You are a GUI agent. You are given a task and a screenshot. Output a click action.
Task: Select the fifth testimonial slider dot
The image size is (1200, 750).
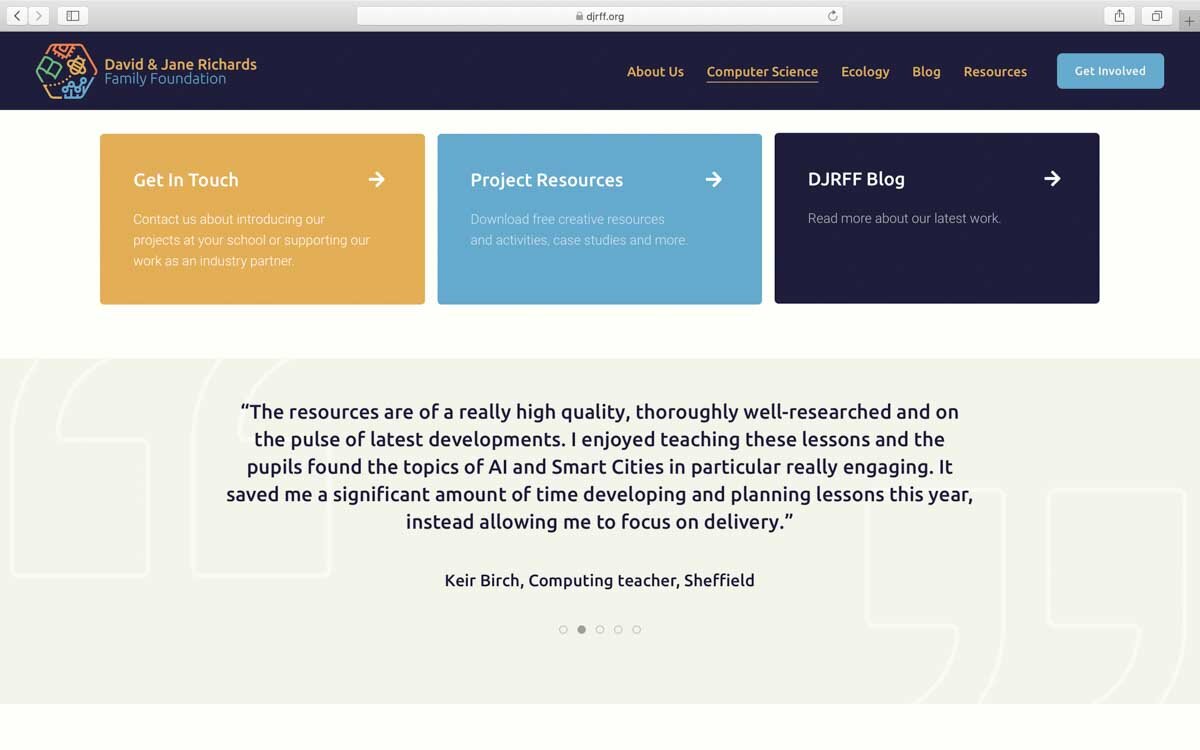tap(636, 629)
